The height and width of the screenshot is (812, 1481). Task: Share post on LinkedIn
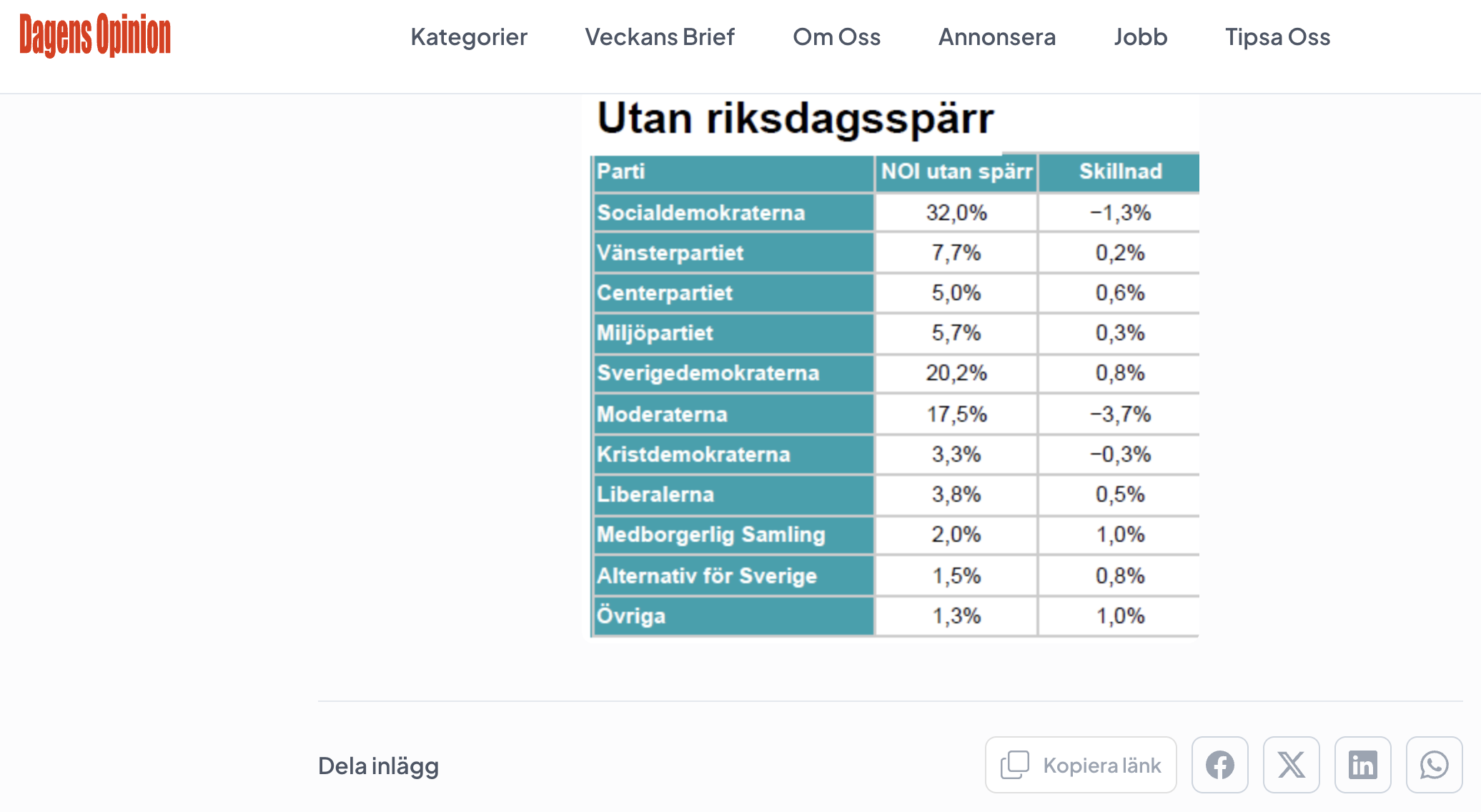pyautogui.click(x=1362, y=765)
